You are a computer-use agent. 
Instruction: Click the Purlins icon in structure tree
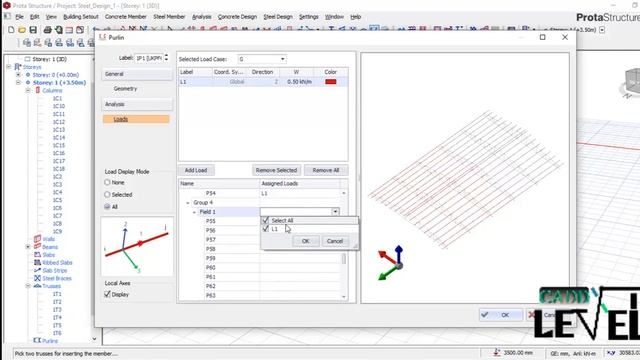tap(38, 340)
